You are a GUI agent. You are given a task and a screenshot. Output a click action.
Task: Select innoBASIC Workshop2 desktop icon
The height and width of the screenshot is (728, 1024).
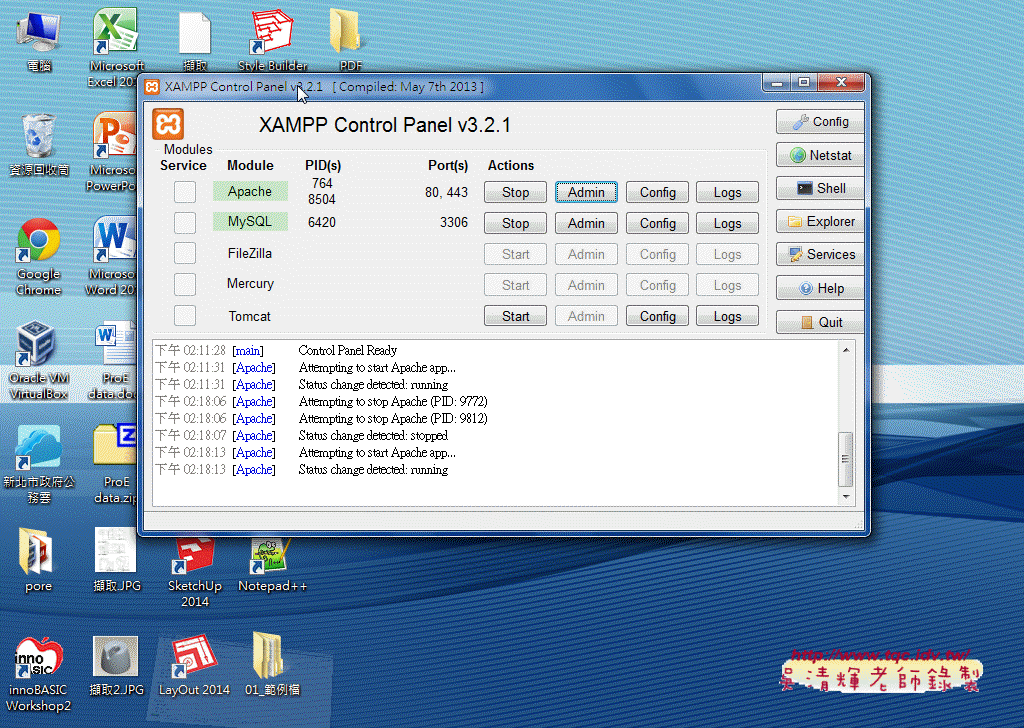coord(39,673)
